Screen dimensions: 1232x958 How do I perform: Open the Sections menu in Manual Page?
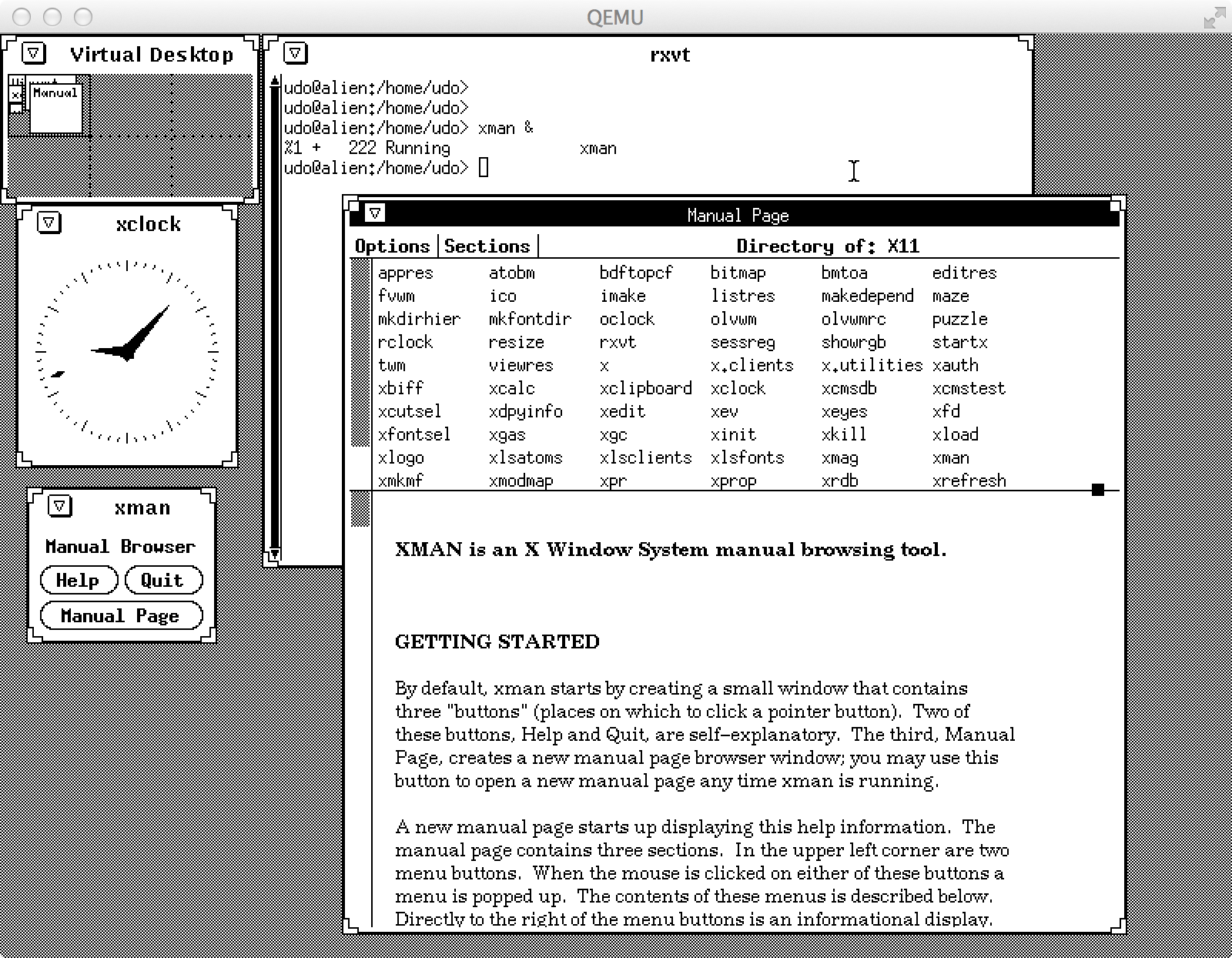coord(487,246)
